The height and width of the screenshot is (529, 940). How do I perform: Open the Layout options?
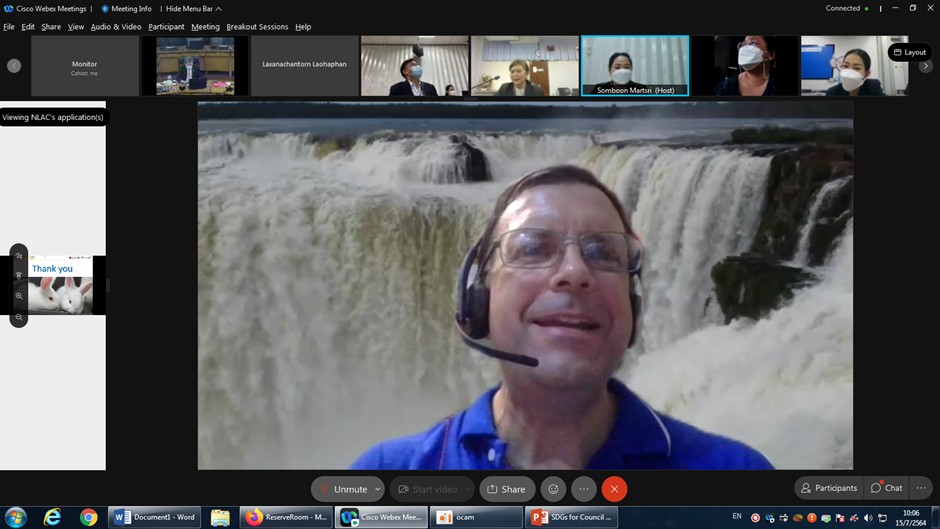910,52
